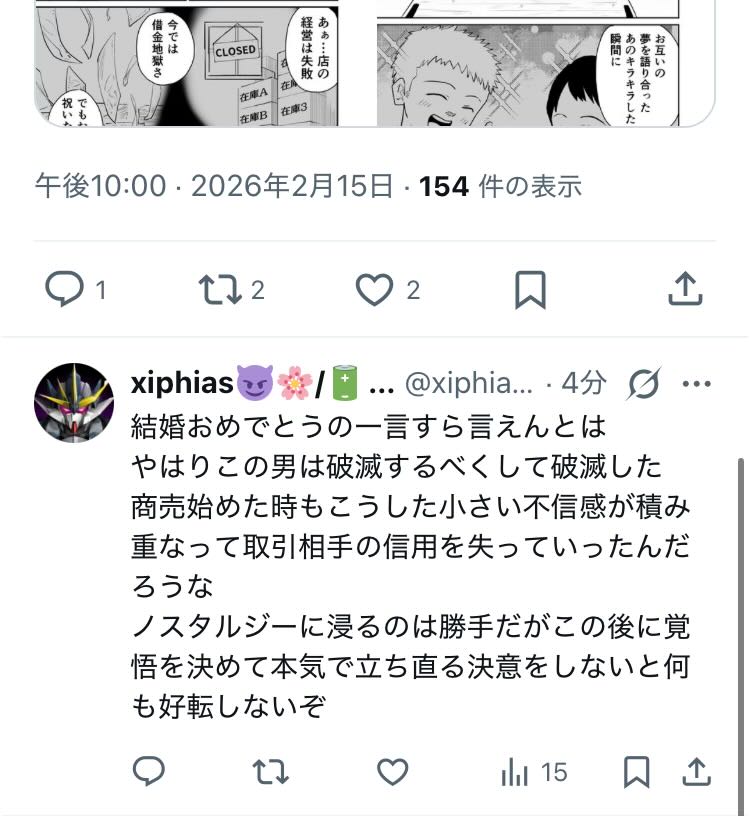Click the vertical scrollbar on right edge
The image size is (750, 816).
coord(741,635)
